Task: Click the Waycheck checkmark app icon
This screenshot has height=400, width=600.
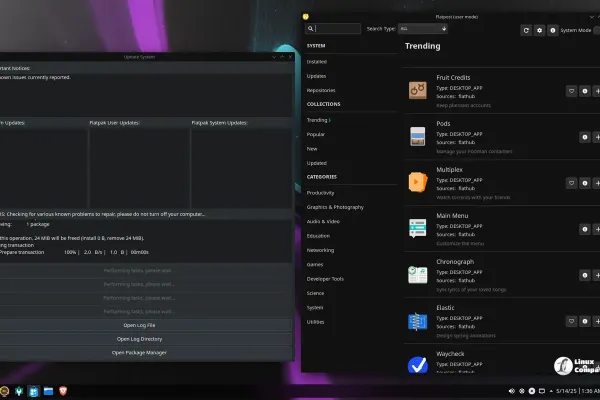Action: tap(417, 364)
